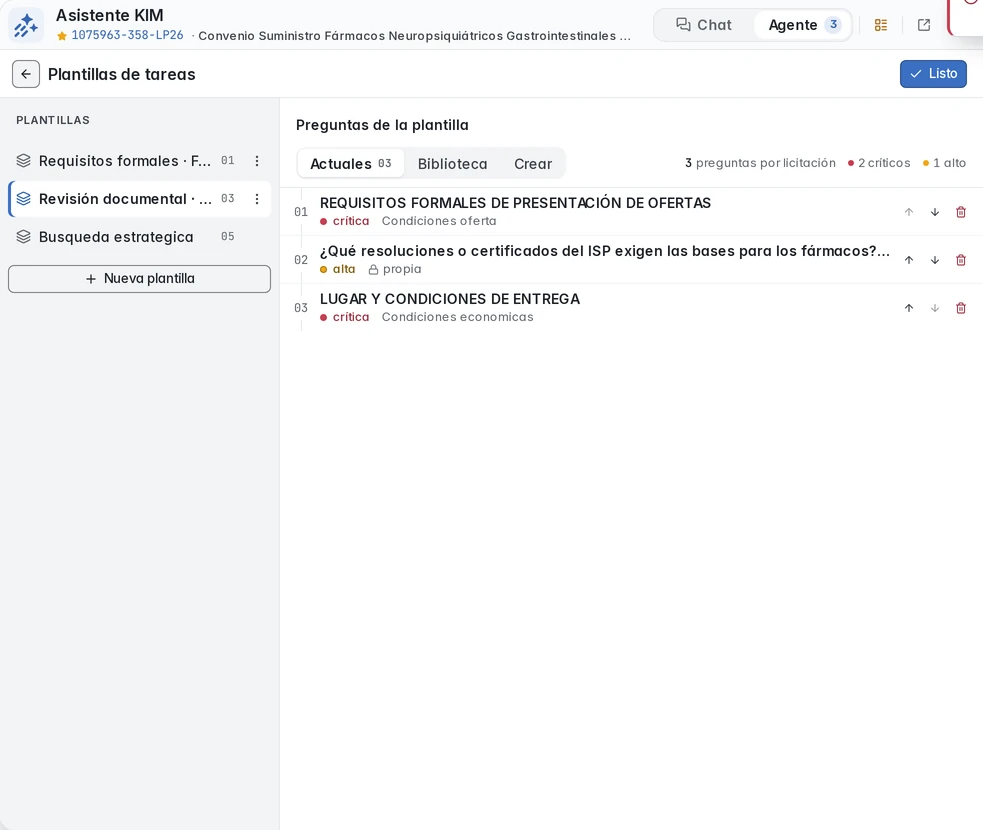Screen dimensions: 983x830
Task: Click the question title LUGAR Y CONDICIONES DE ENTREGA
Action: point(449,299)
